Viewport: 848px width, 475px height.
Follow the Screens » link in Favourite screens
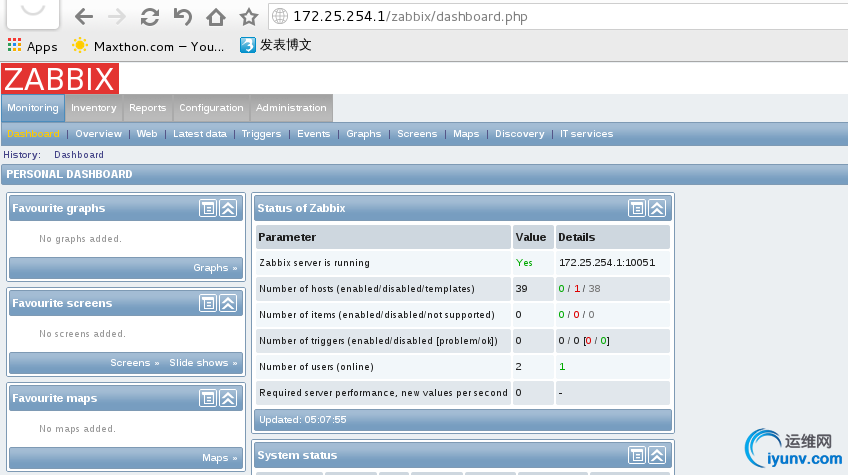point(135,362)
